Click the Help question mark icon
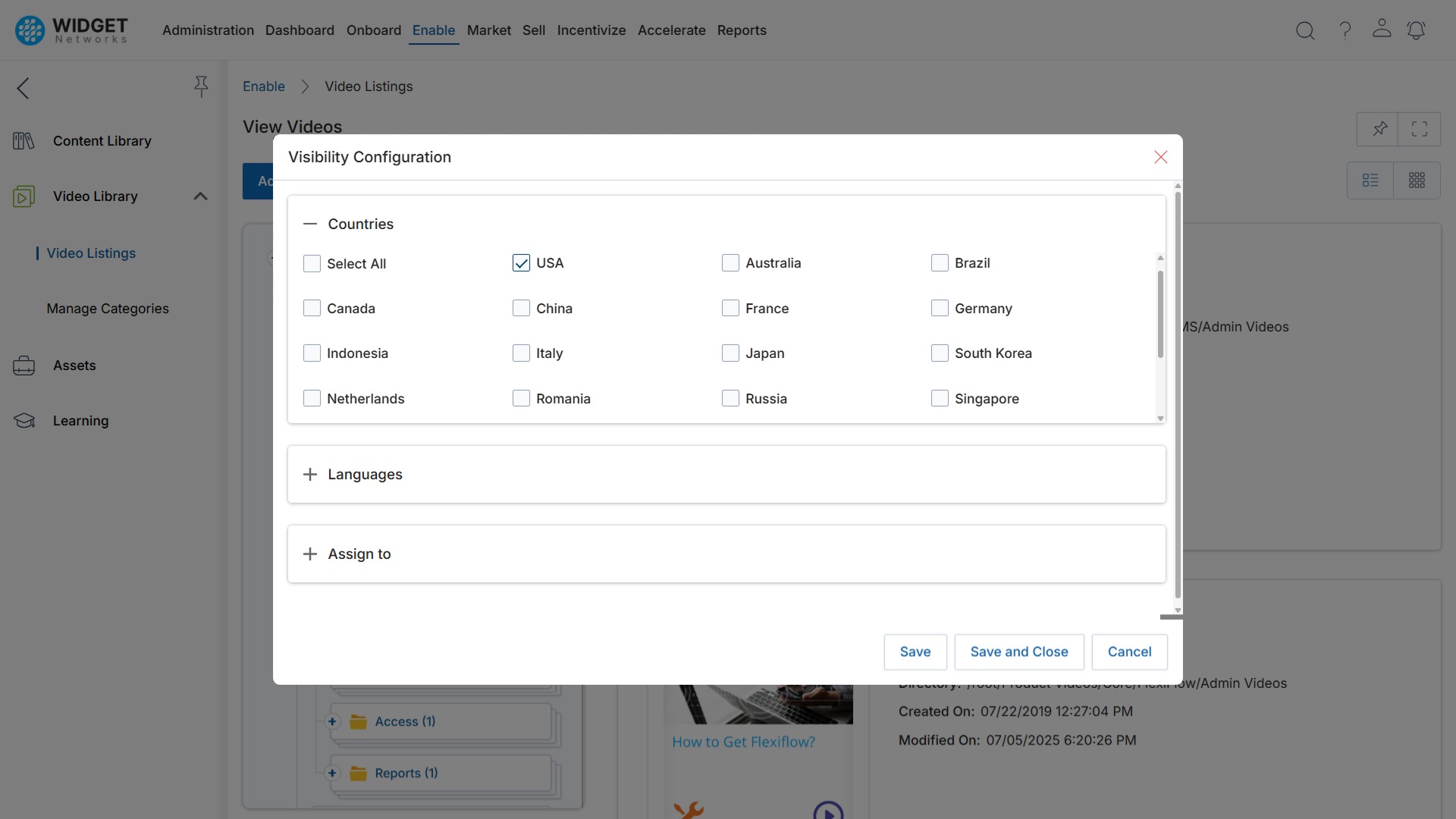The image size is (1456, 819). (1344, 30)
